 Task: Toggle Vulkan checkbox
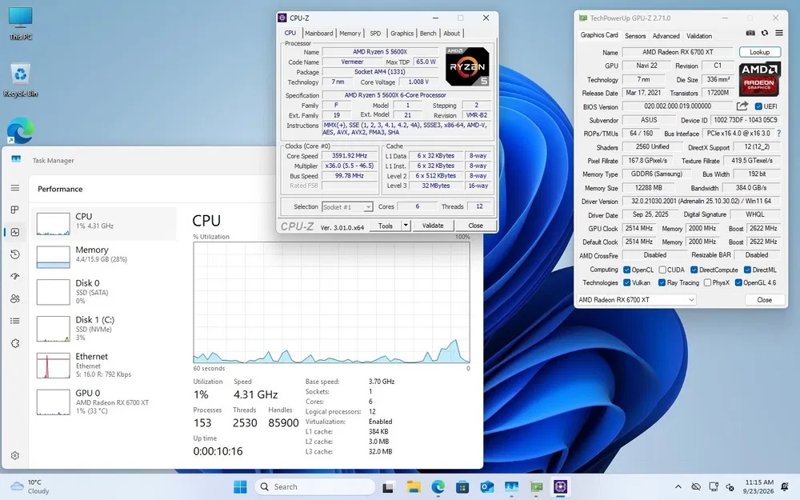(x=627, y=282)
